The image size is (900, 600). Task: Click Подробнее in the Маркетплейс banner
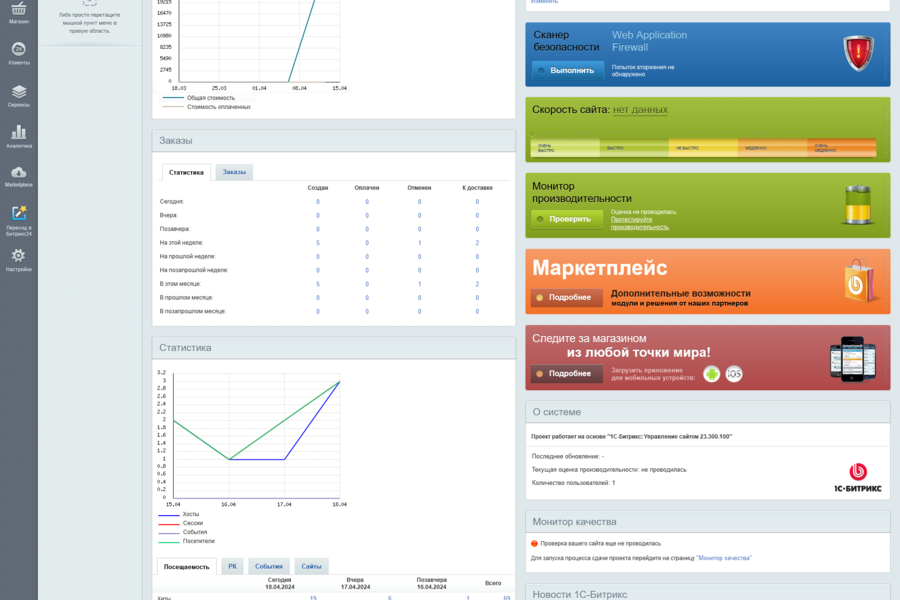pos(567,297)
